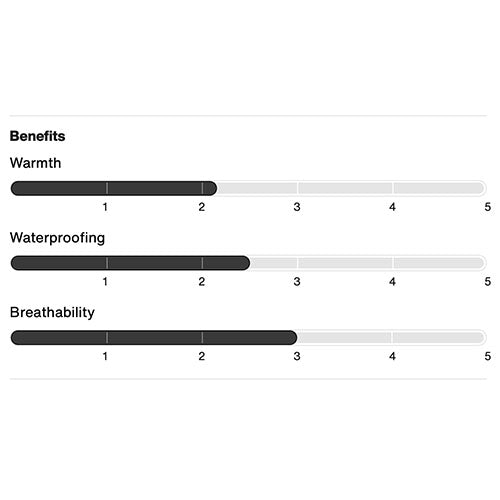Click number 4 under Waterproofing bar
Viewport: 500px width, 500px height.
click(392, 282)
